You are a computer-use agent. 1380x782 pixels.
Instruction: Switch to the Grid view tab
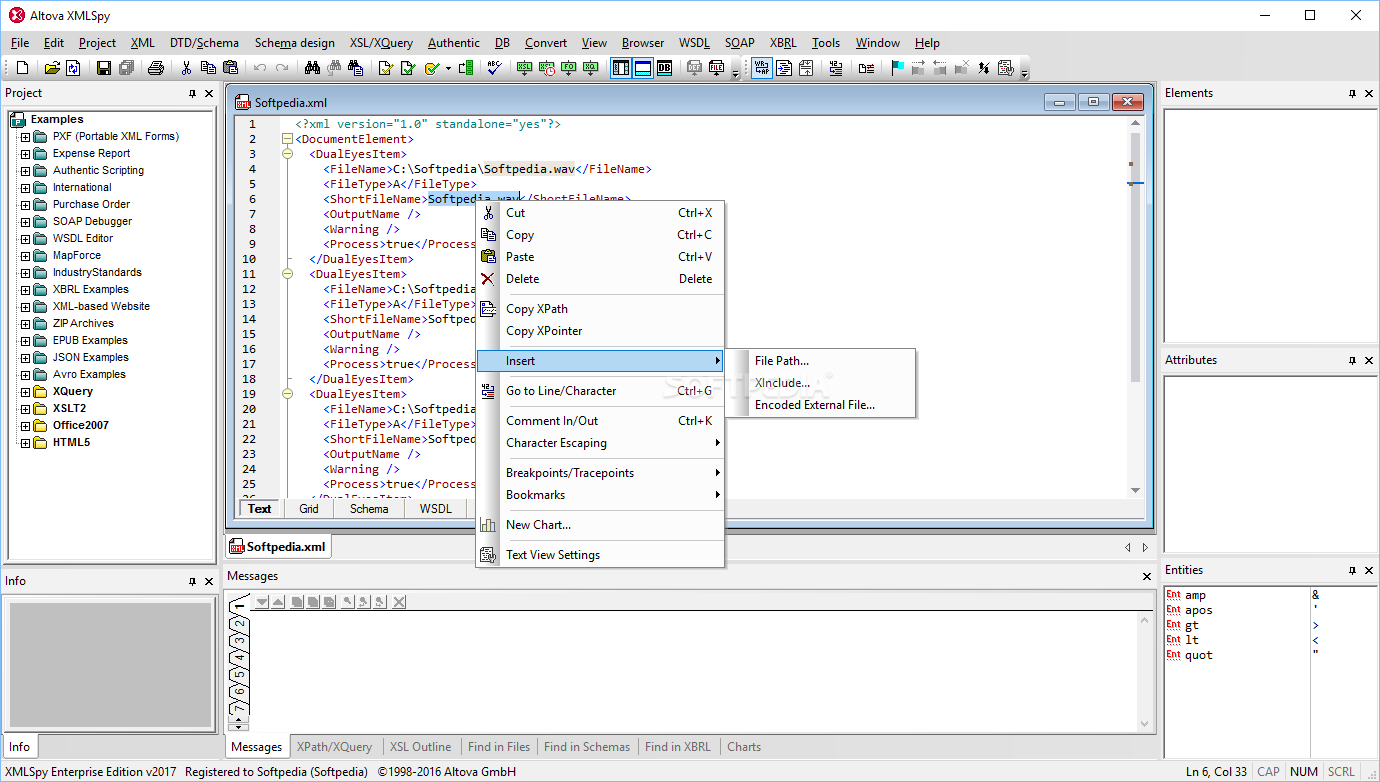(x=309, y=509)
